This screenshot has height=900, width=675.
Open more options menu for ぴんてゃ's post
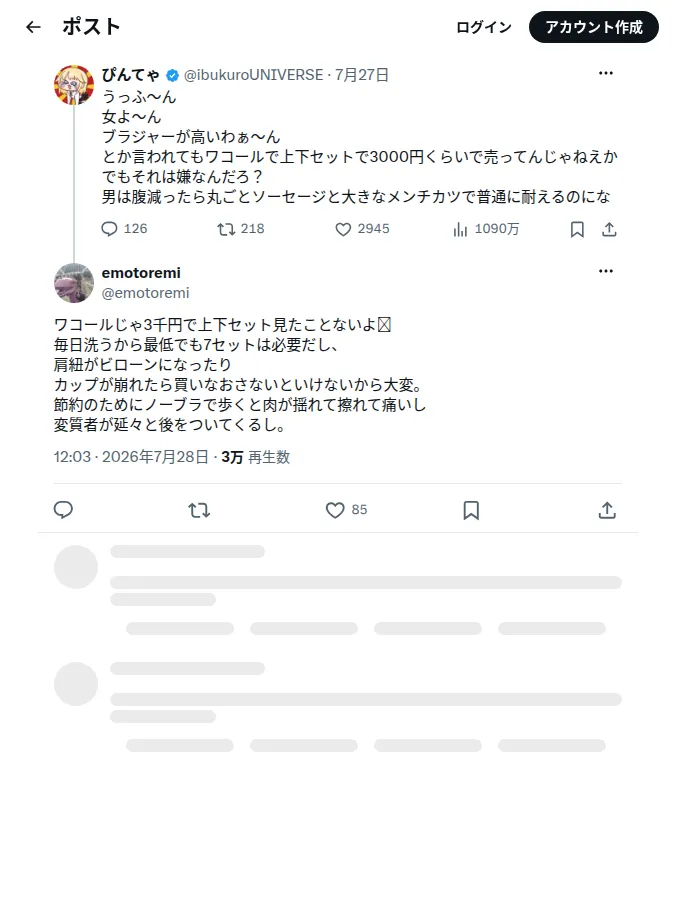click(606, 73)
